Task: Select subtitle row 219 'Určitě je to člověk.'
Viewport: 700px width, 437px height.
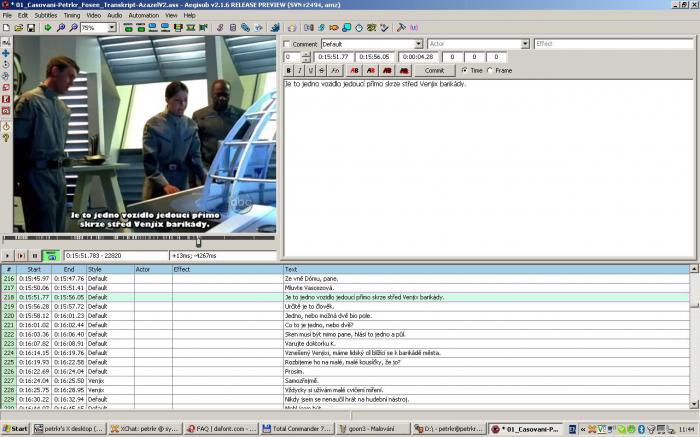Action: [345, 307]
